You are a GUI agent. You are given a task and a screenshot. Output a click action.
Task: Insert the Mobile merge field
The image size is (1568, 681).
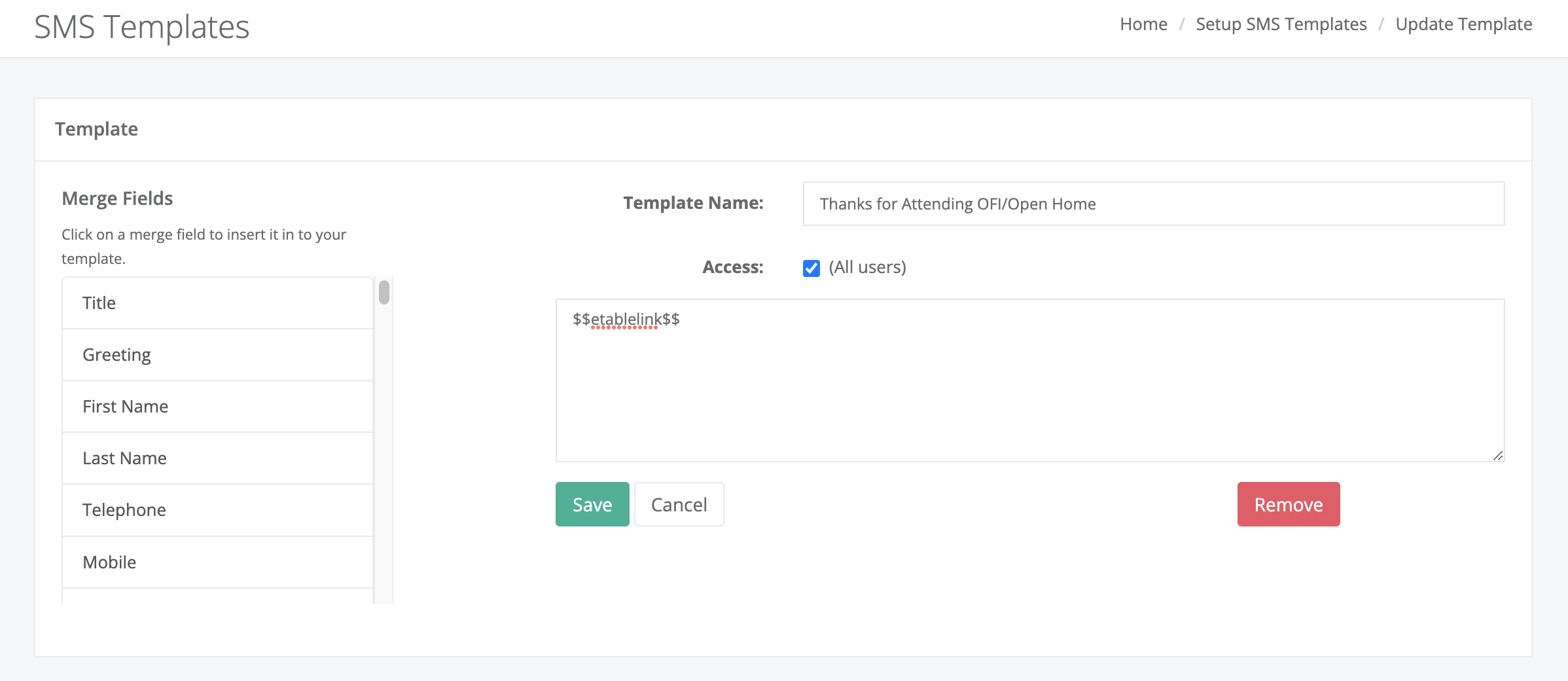tap(217, 562)
